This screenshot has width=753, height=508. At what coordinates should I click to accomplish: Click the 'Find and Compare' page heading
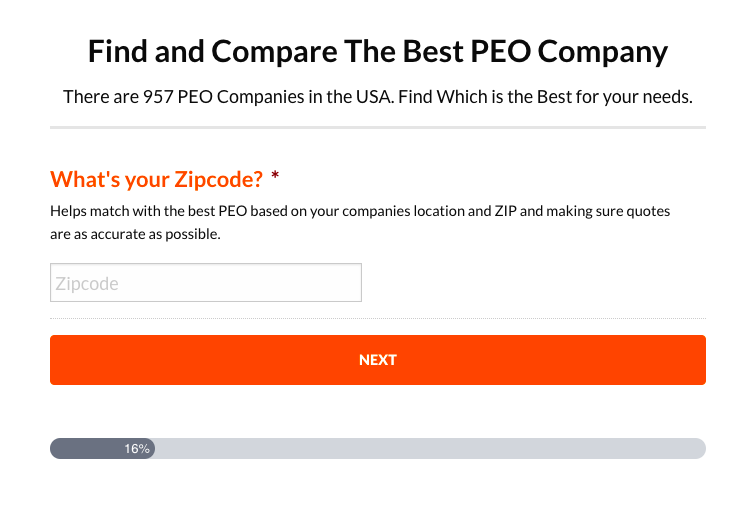(377, 52)
